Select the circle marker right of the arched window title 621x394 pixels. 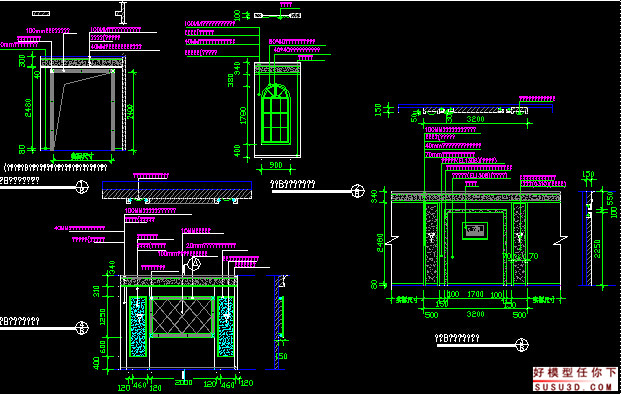pyautogui.click(x=358, y=191)
